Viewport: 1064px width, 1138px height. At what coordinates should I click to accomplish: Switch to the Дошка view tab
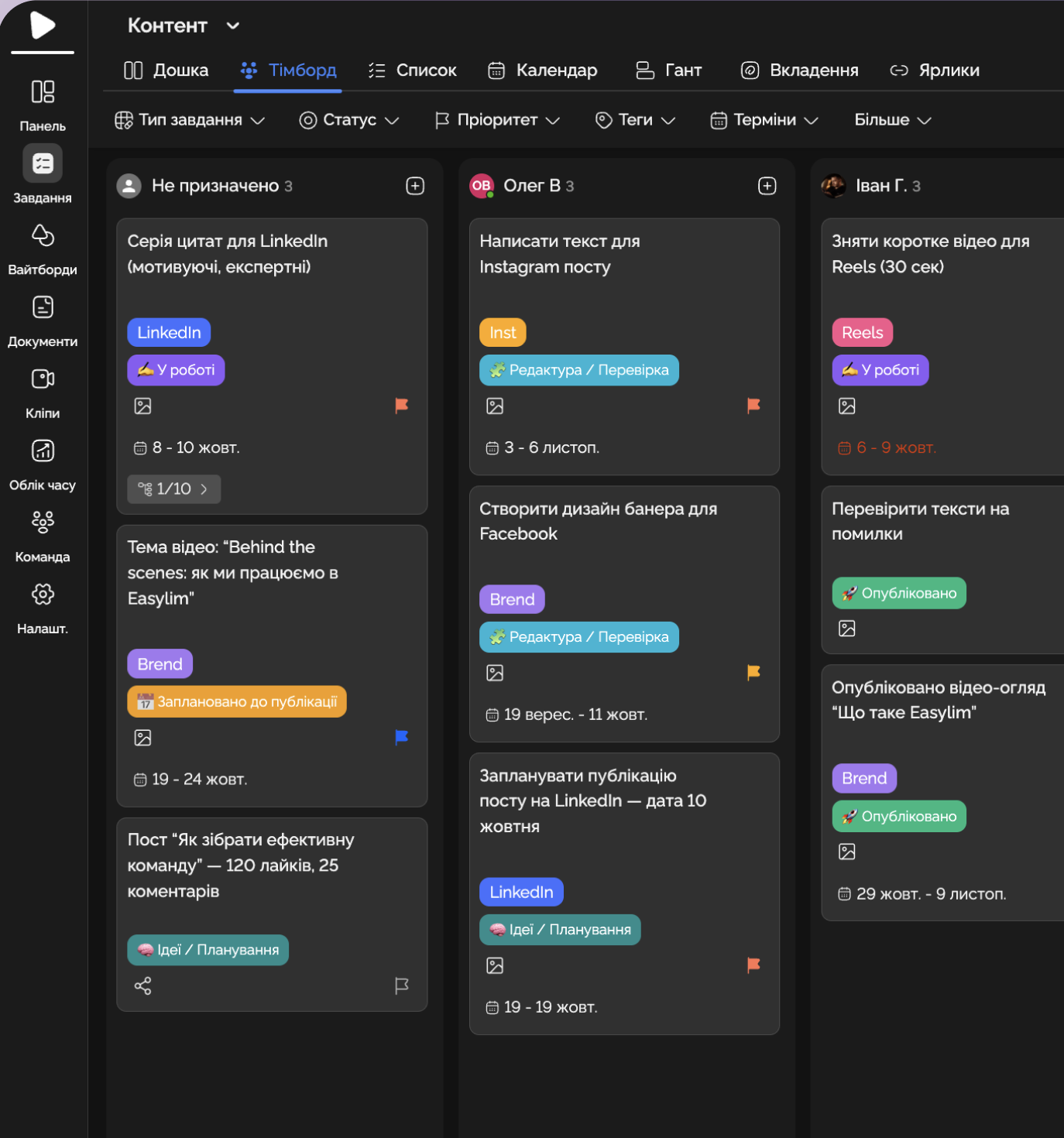(x=166, y=70)
